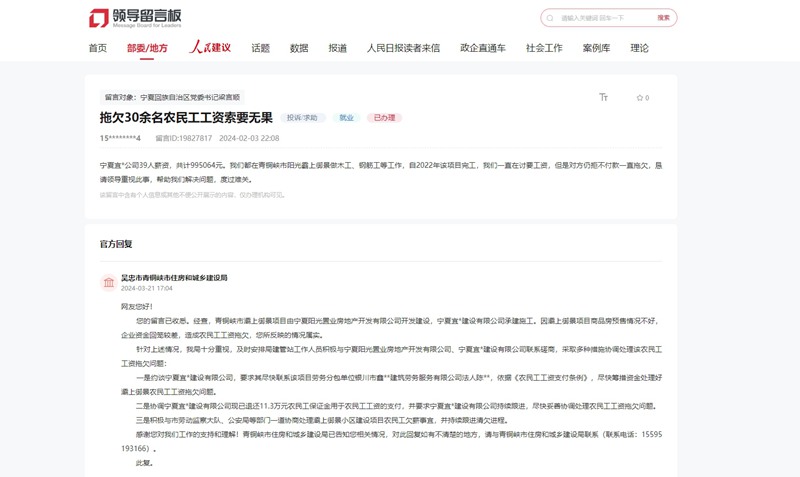Viewport: 800px width, 477px height.
Task: Select the 部委/地方 tab
Action: point(147,48)
